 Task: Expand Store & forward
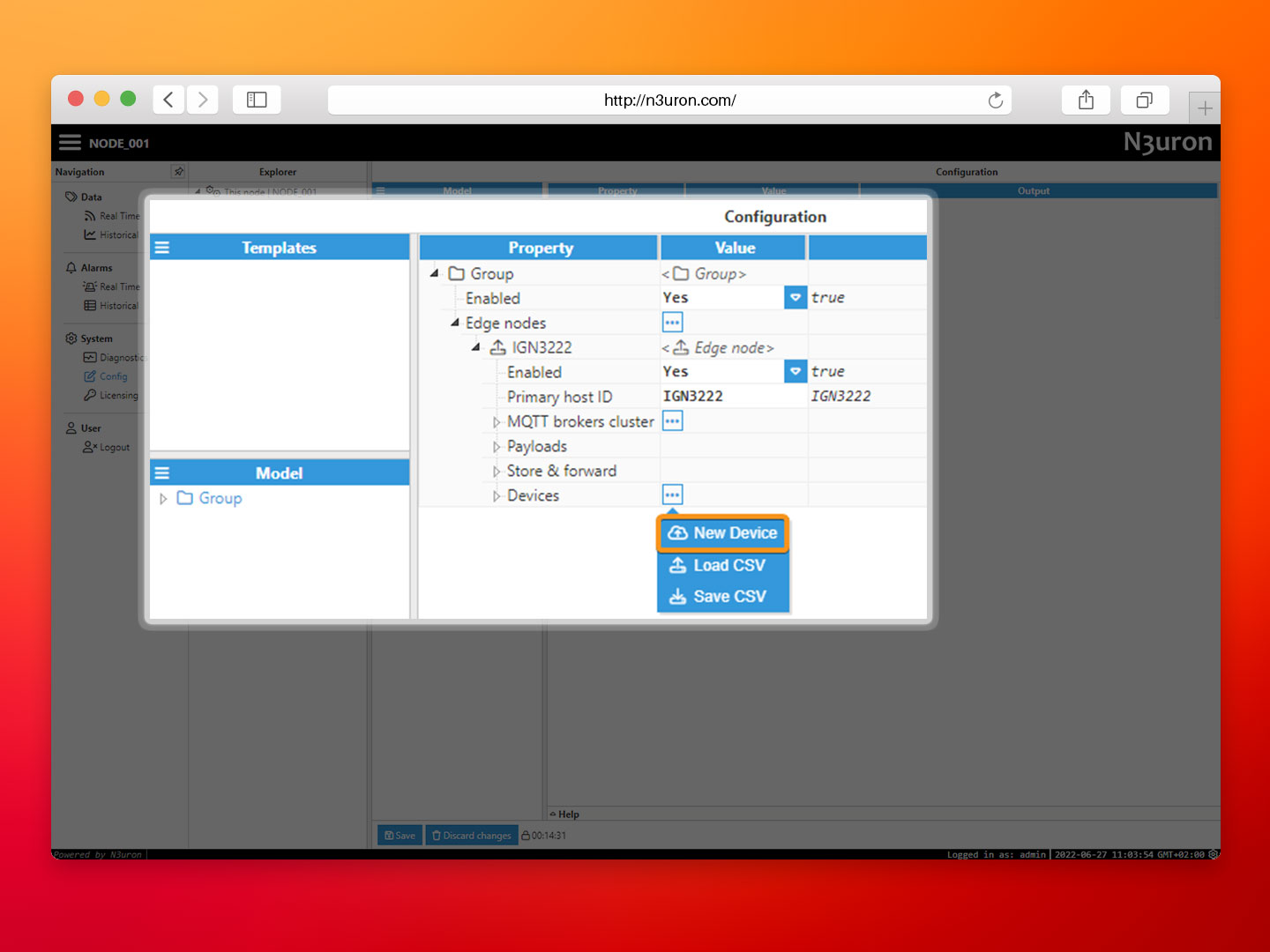497,472
